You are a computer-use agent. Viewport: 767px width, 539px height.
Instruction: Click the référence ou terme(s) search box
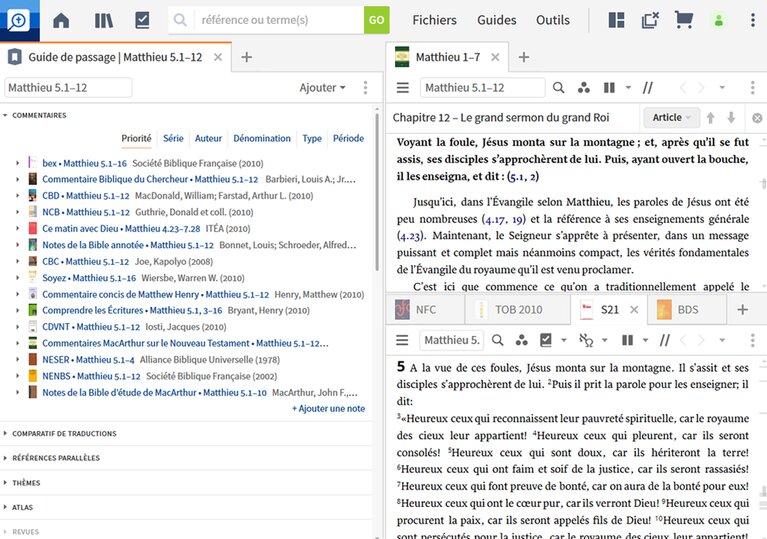point(279,20)
